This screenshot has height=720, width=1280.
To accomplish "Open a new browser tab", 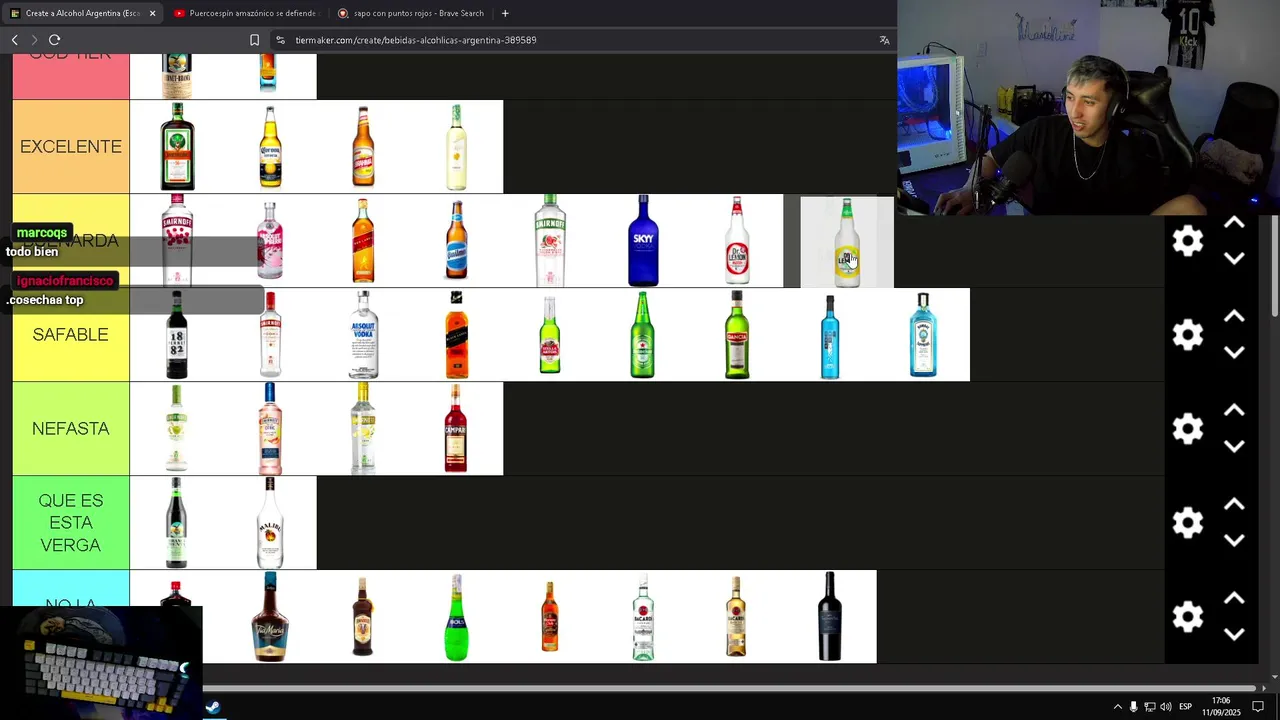I will [505, 13].
